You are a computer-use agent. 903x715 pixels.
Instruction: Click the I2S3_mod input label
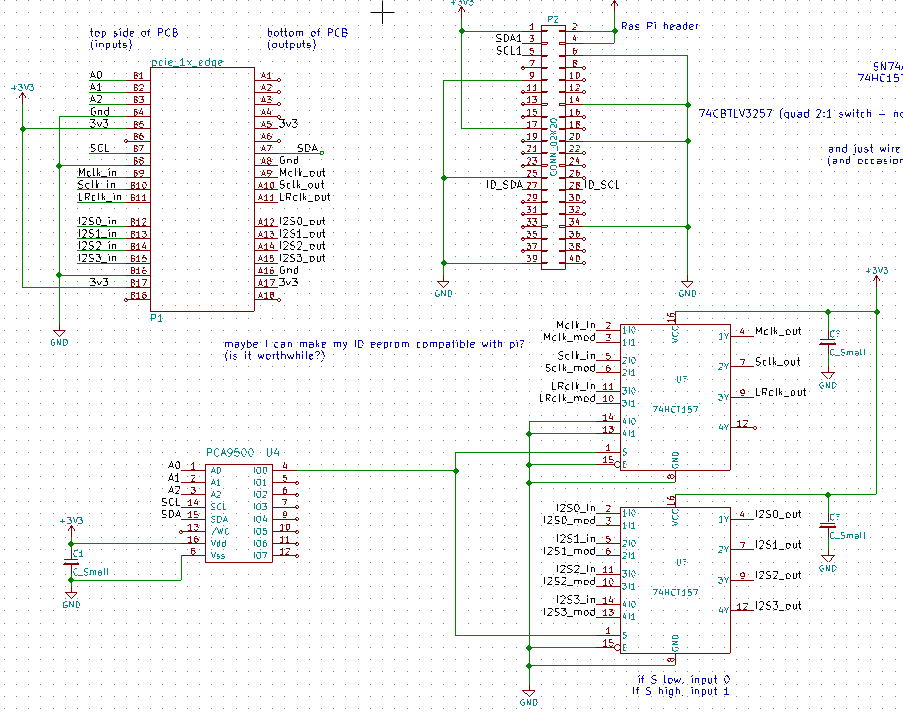569,612
